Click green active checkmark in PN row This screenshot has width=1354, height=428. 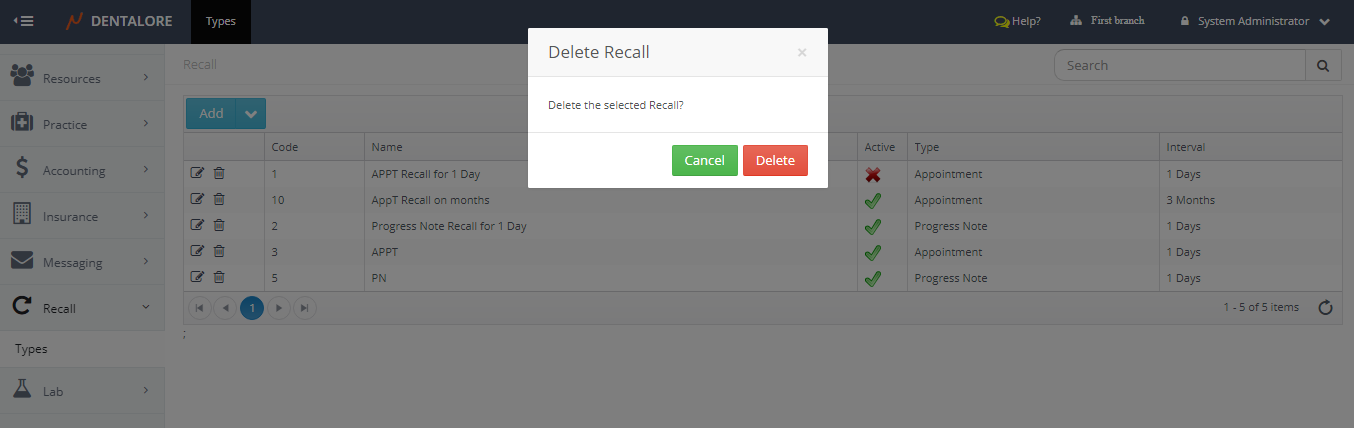pos(872,278)
